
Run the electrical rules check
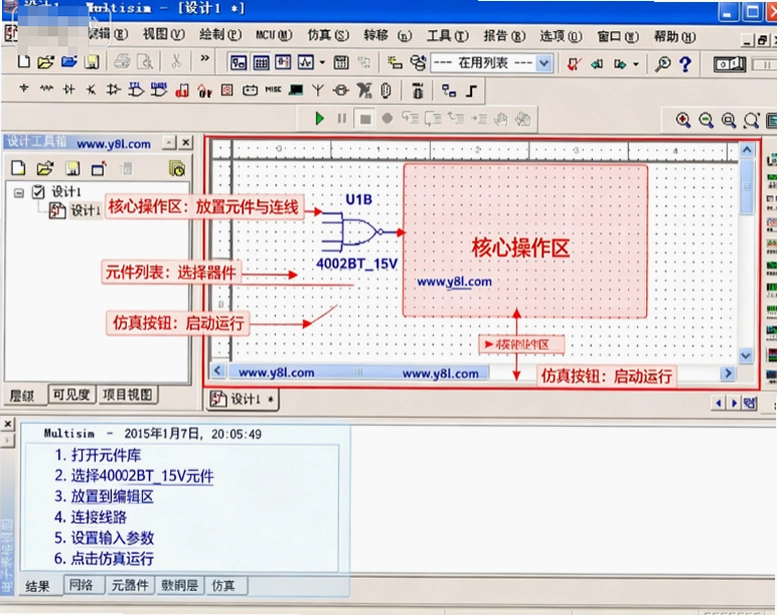click(x=574, y=64)
